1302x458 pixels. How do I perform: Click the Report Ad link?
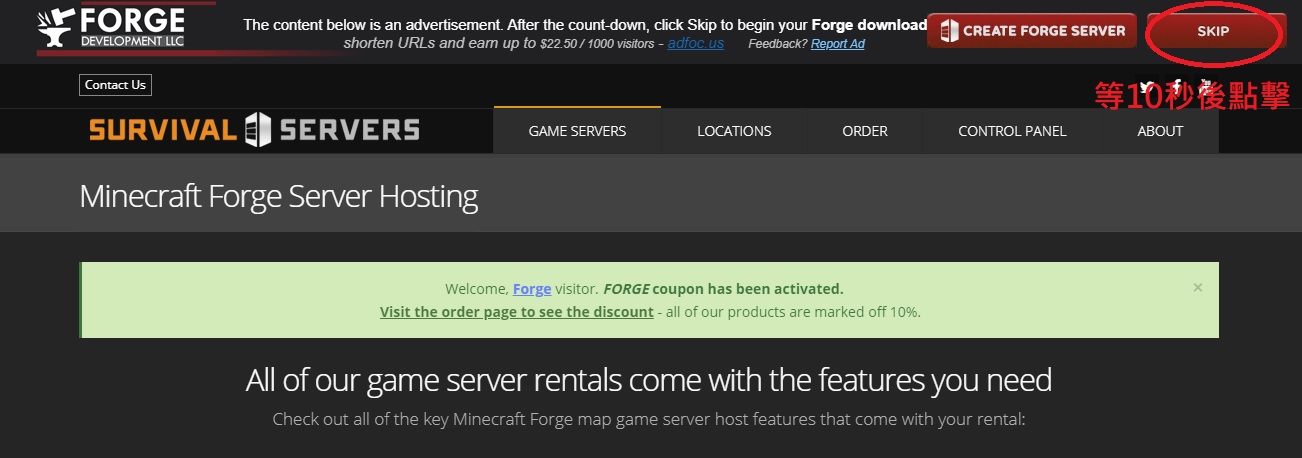point(837,44)
